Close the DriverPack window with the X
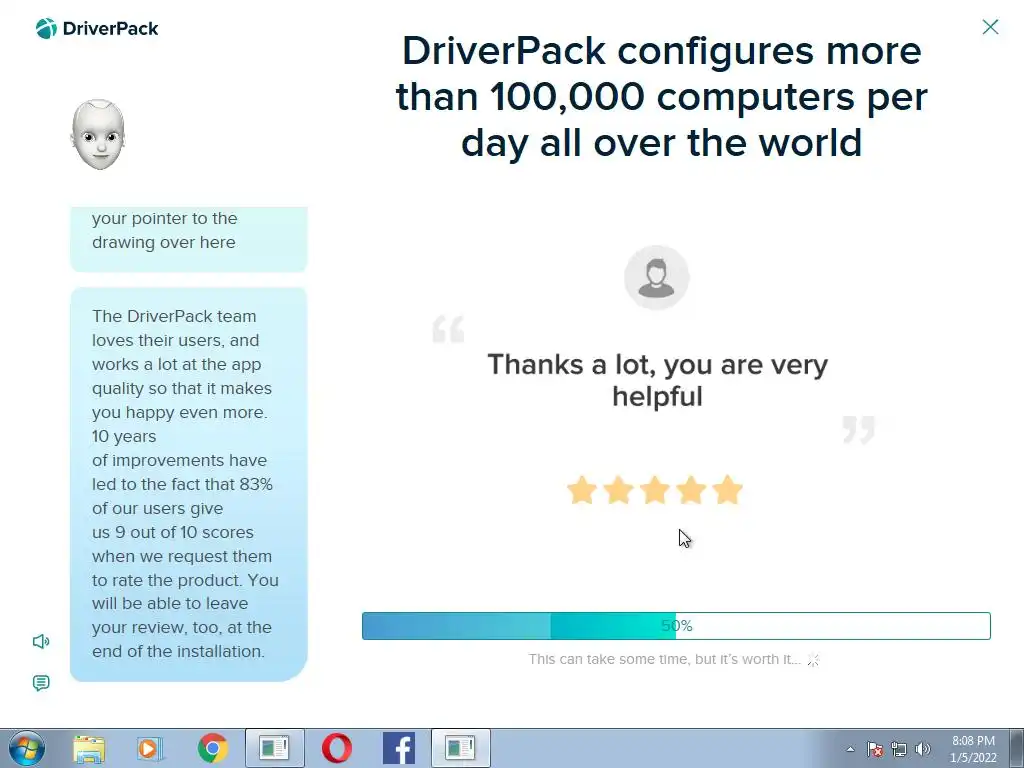The height and width of the screenshot is (768, 1024). [x=990, y=27]
